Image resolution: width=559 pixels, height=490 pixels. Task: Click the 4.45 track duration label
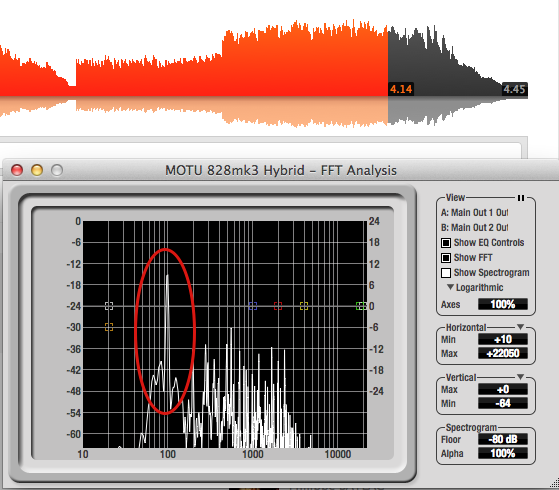click(514, 89)
